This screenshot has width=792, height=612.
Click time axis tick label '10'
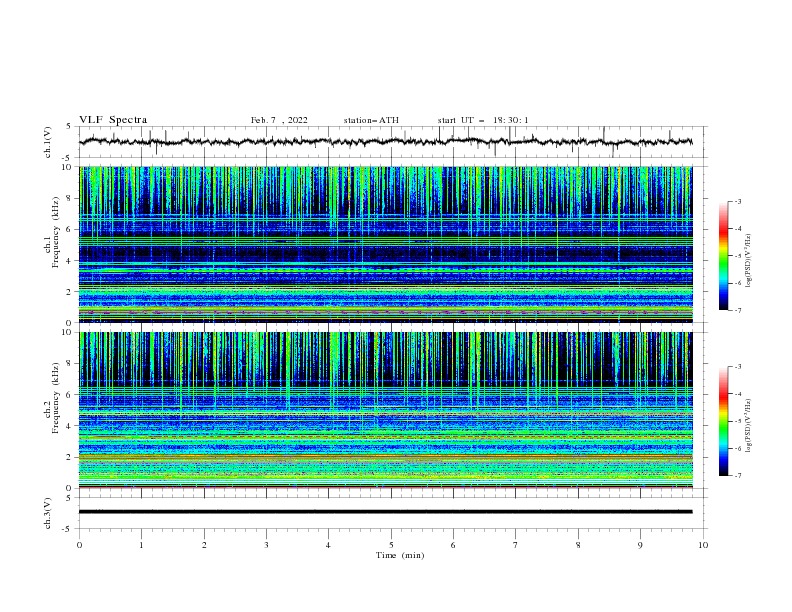tap(703, 545)
